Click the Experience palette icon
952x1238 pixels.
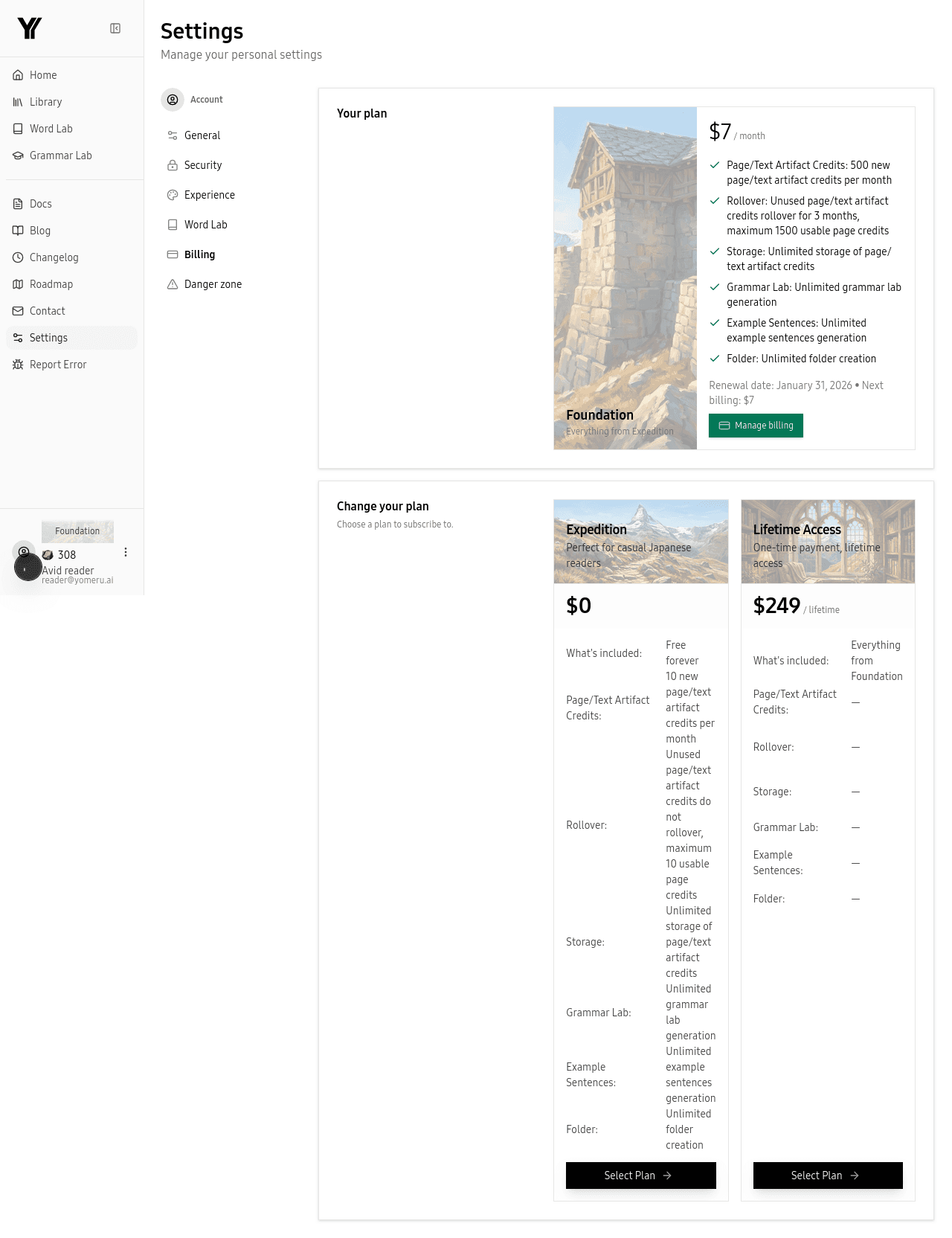pyautogui.click(x=173, y=195)
